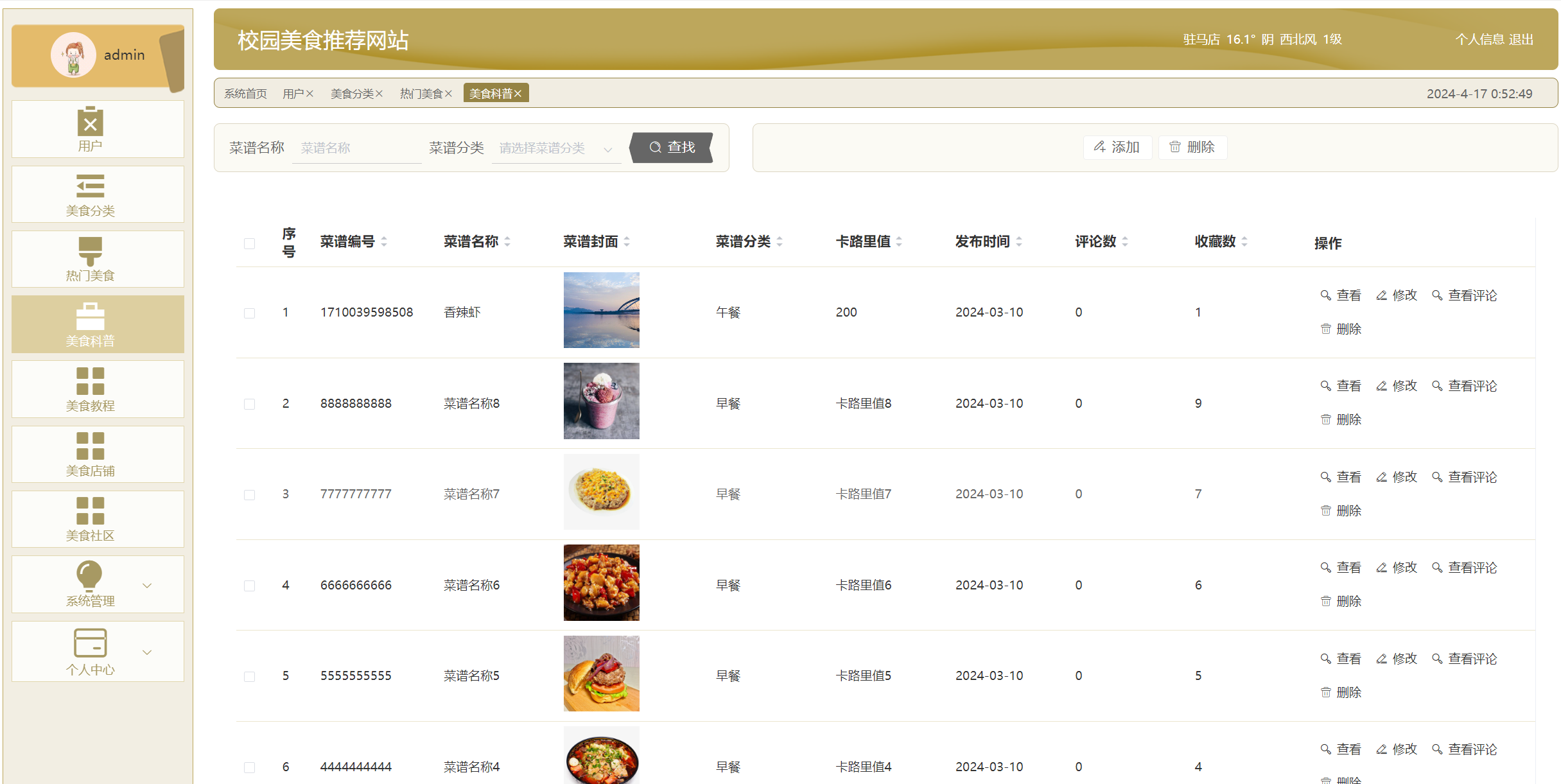Delete the 菜谱名称8 row

tap(1341, 419)
